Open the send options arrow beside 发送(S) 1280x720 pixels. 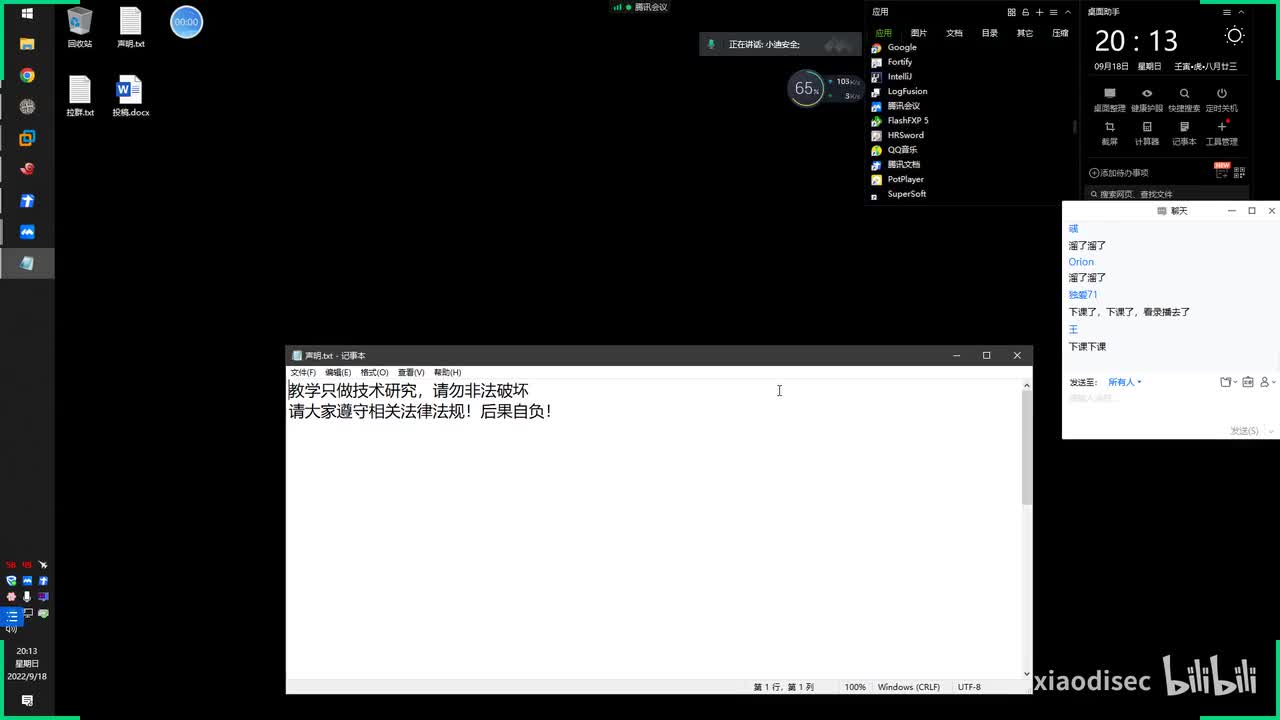click(1271, 431)
